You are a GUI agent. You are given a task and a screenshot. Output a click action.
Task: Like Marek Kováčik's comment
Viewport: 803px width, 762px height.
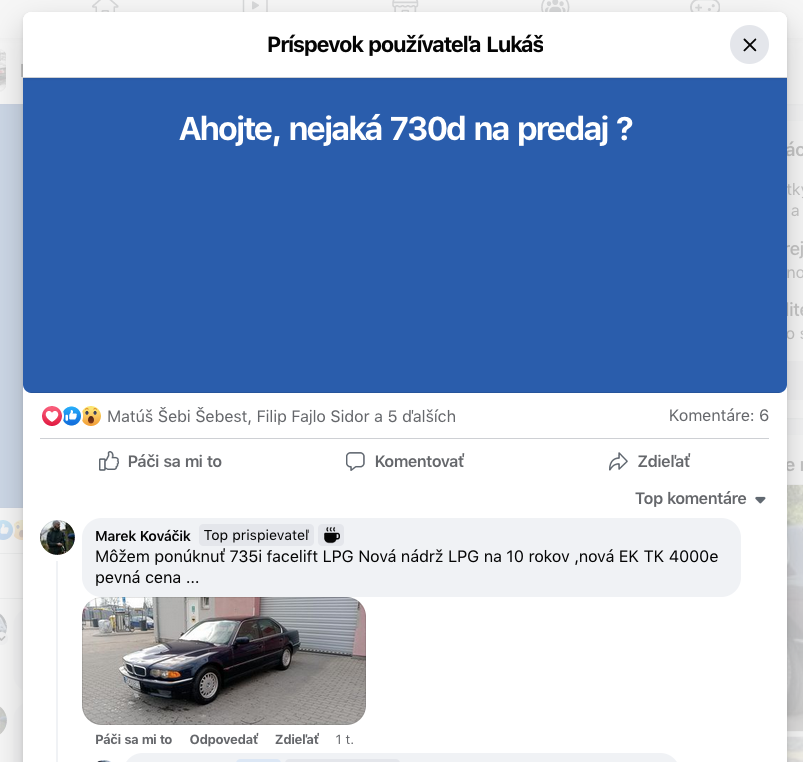pyautogui.click(x=134, y=739)
